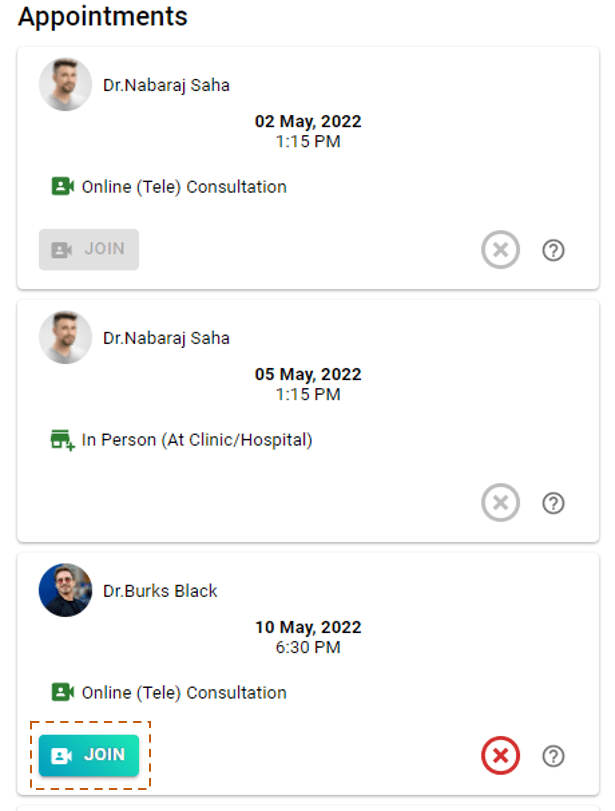Cancel the 02 May appointment

[x=501, y=250]
